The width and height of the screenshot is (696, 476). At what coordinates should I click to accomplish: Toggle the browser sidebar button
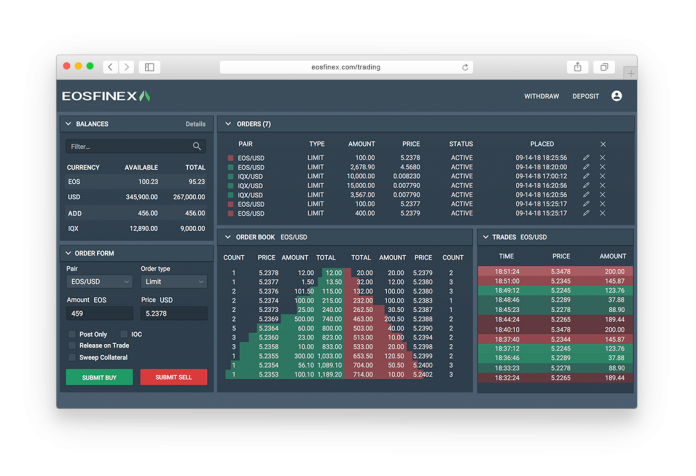click(x=150, y=67)
